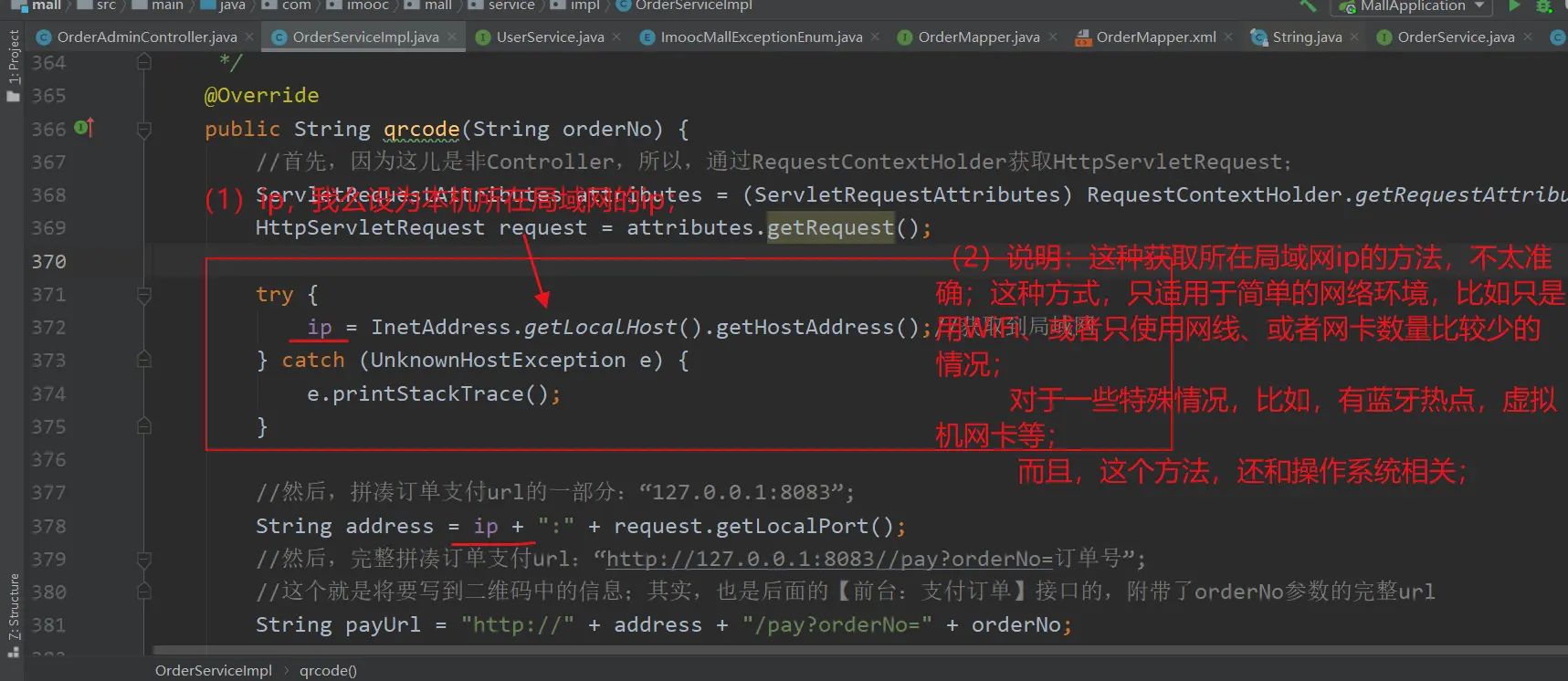The image size is (1568, 681).
Task: Click line number 370 in the gutter
Action: [48, 262]
